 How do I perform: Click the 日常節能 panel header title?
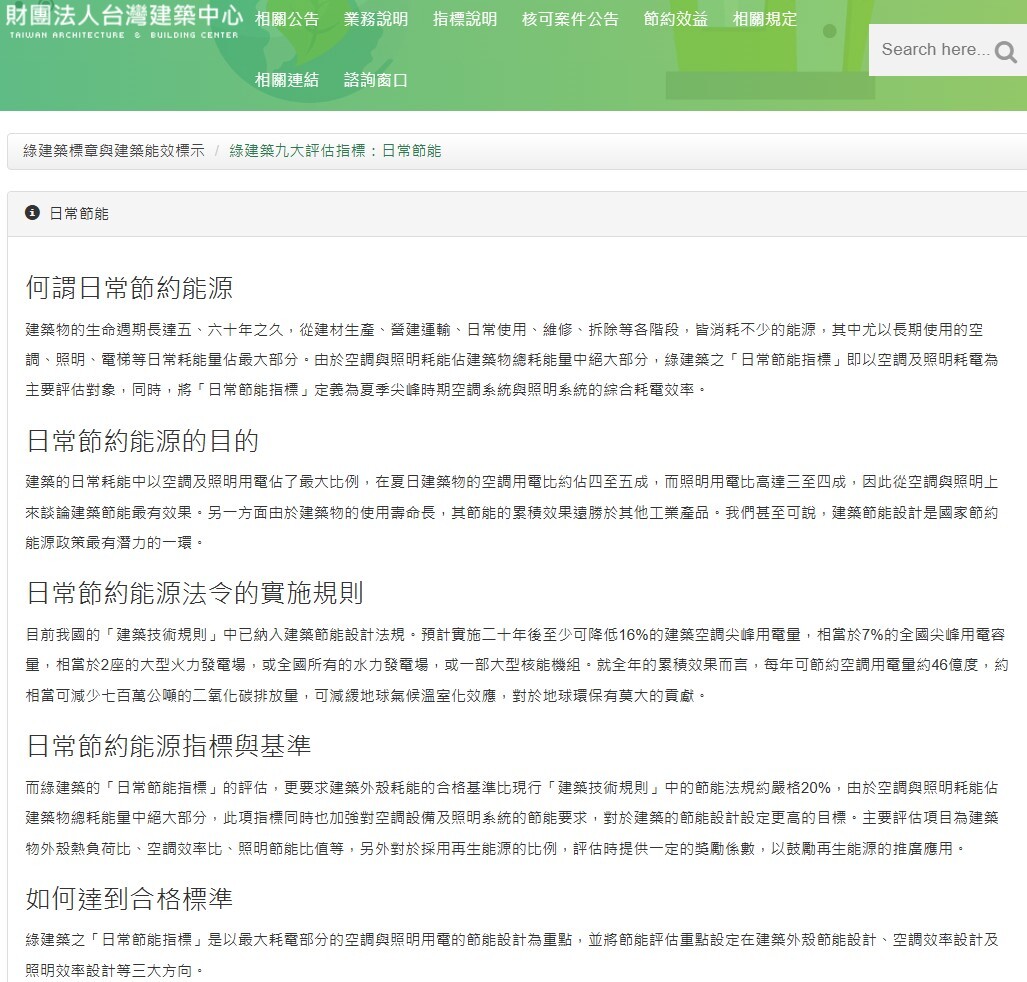[79, 214]
